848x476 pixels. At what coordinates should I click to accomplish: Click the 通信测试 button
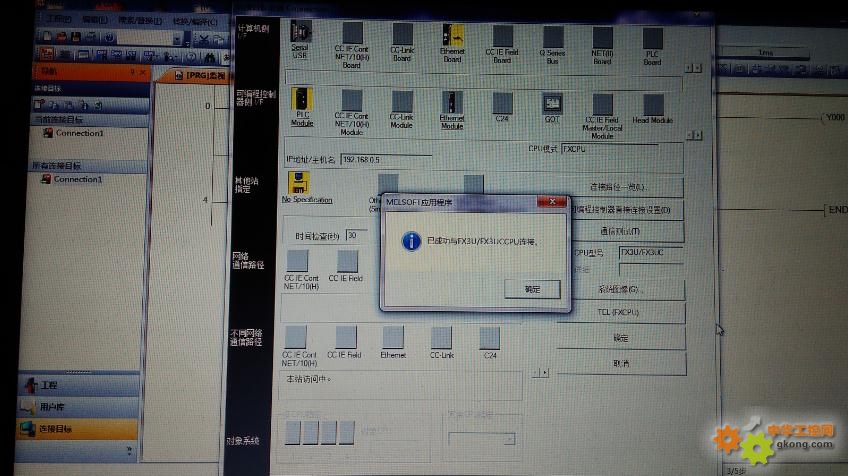click(627, 232)
